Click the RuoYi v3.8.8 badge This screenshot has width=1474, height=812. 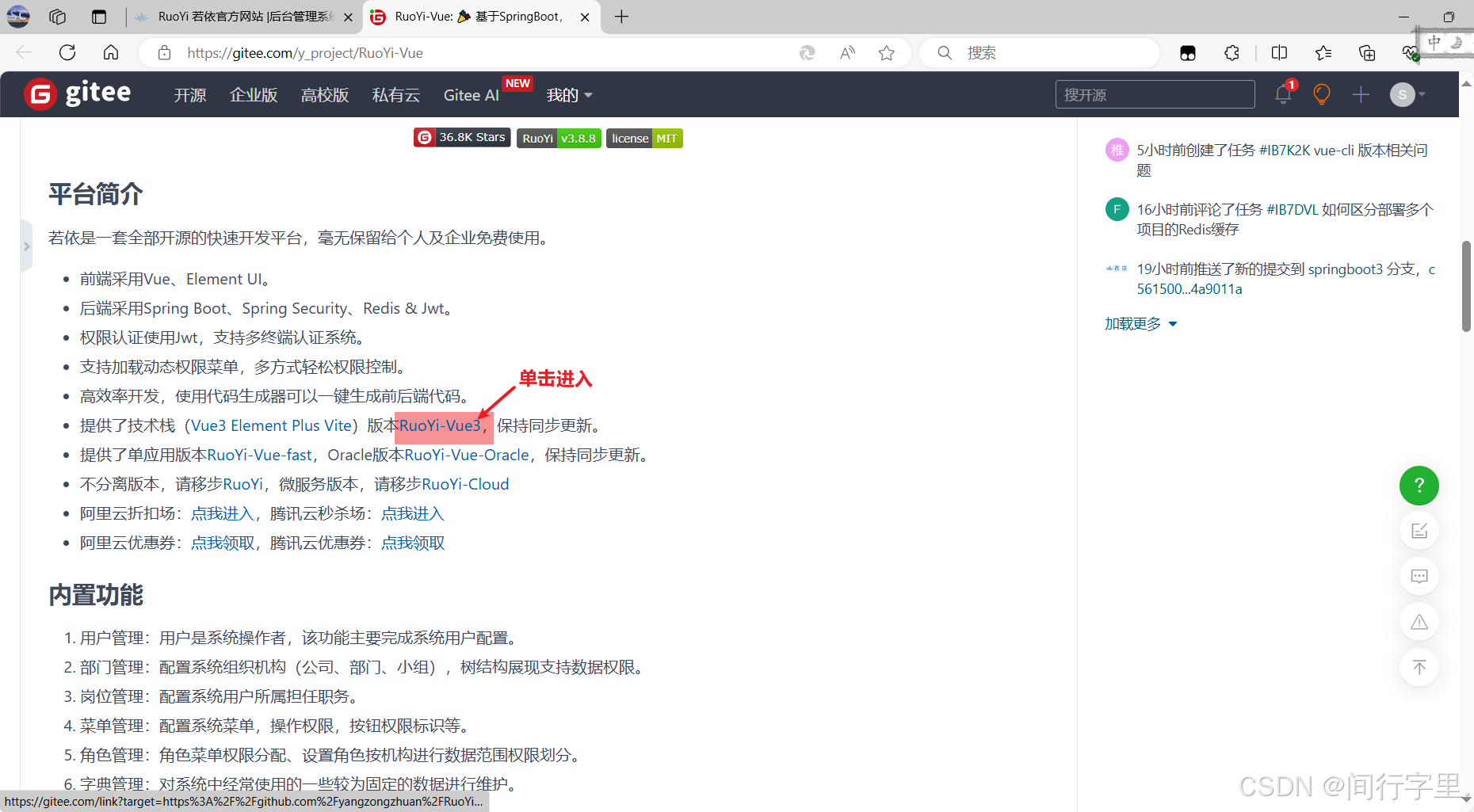pyautogui.click(x=559, y=138)
